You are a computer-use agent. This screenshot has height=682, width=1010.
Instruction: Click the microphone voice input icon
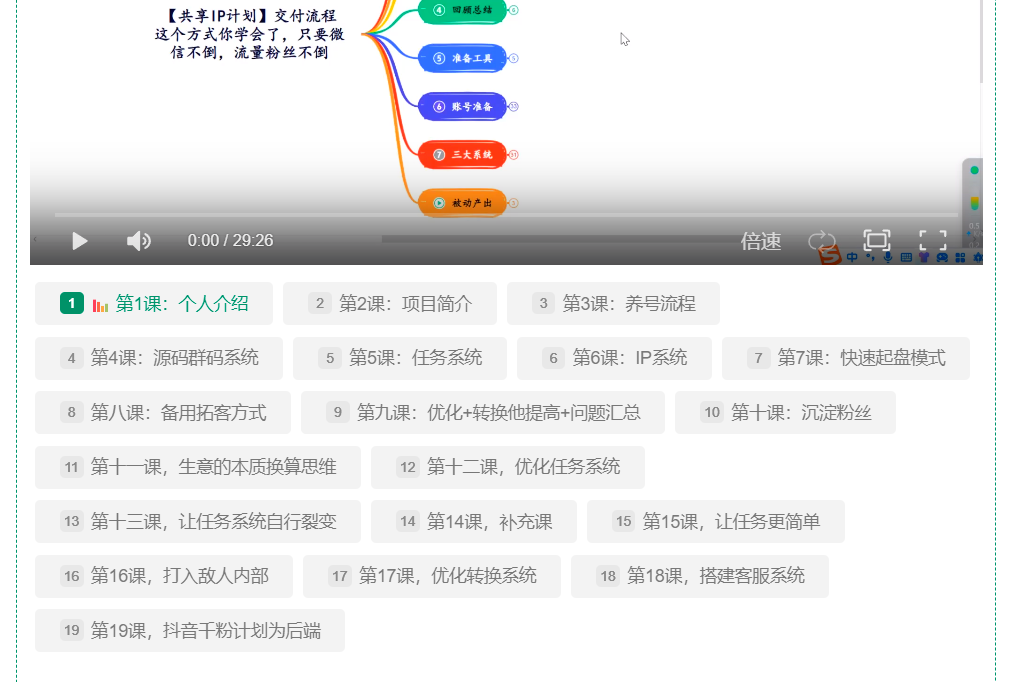click(888, 257)
